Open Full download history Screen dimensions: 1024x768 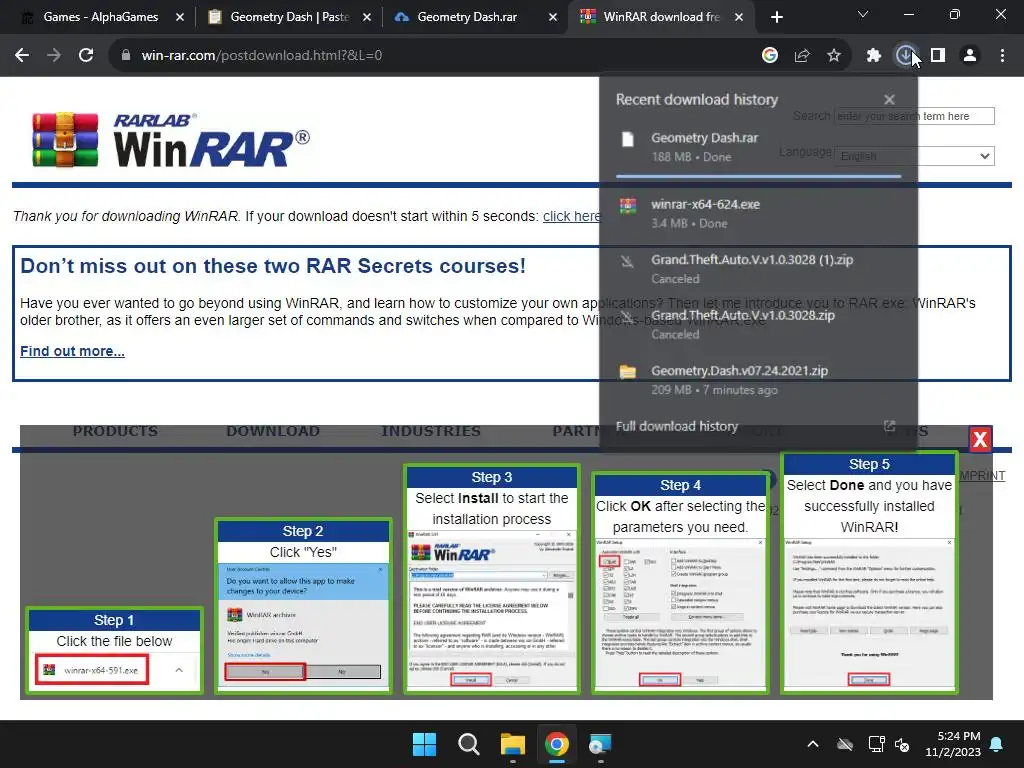click(x=677, y=426)
